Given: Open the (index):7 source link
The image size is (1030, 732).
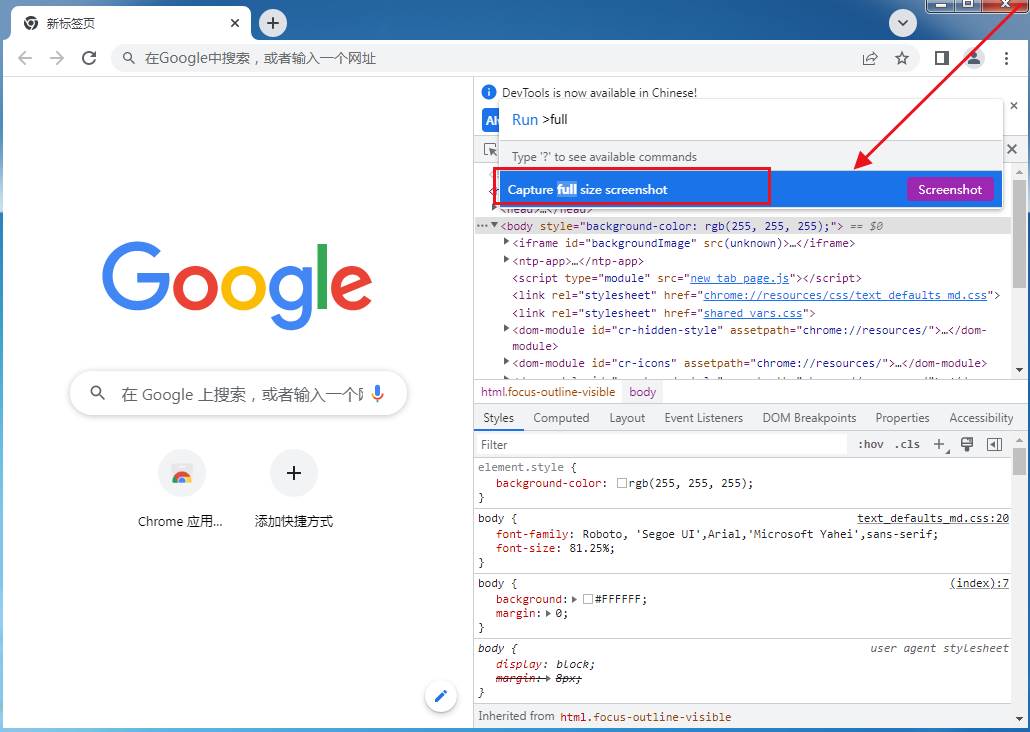Looking at the screenshot, I should [979, 583].
